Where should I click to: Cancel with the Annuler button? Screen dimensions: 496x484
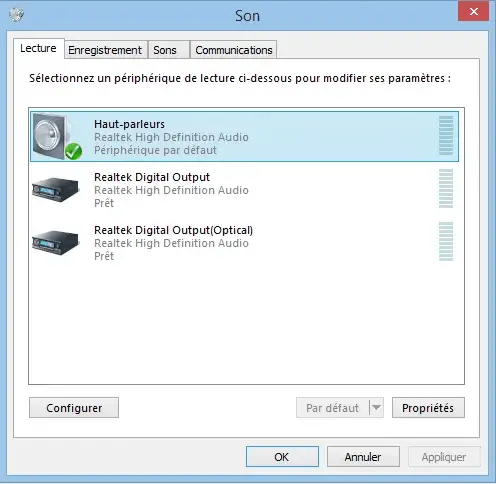363,457
